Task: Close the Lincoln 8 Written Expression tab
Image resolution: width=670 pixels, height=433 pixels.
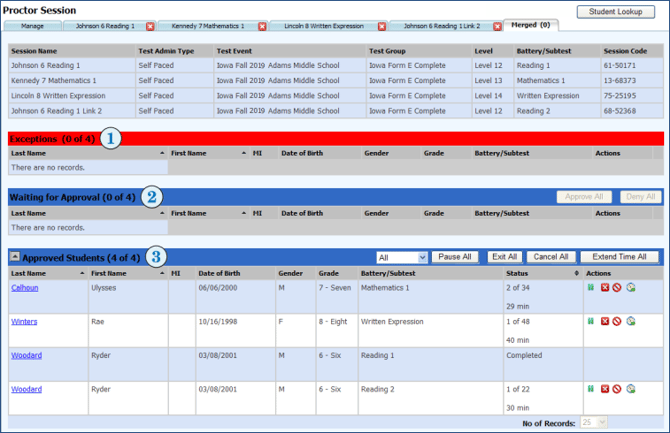Action: [x=382, y=27]
